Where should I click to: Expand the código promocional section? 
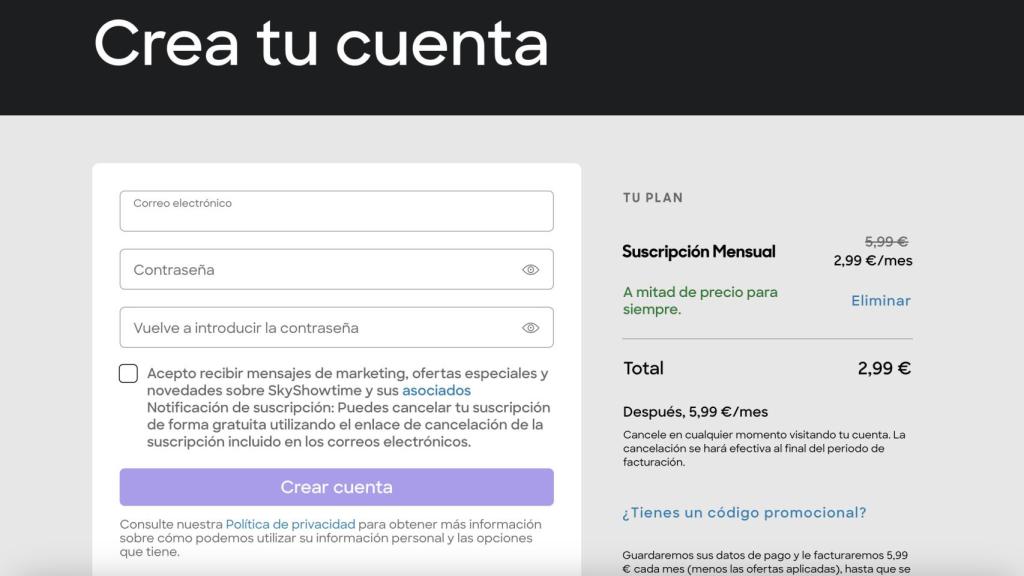744,512
